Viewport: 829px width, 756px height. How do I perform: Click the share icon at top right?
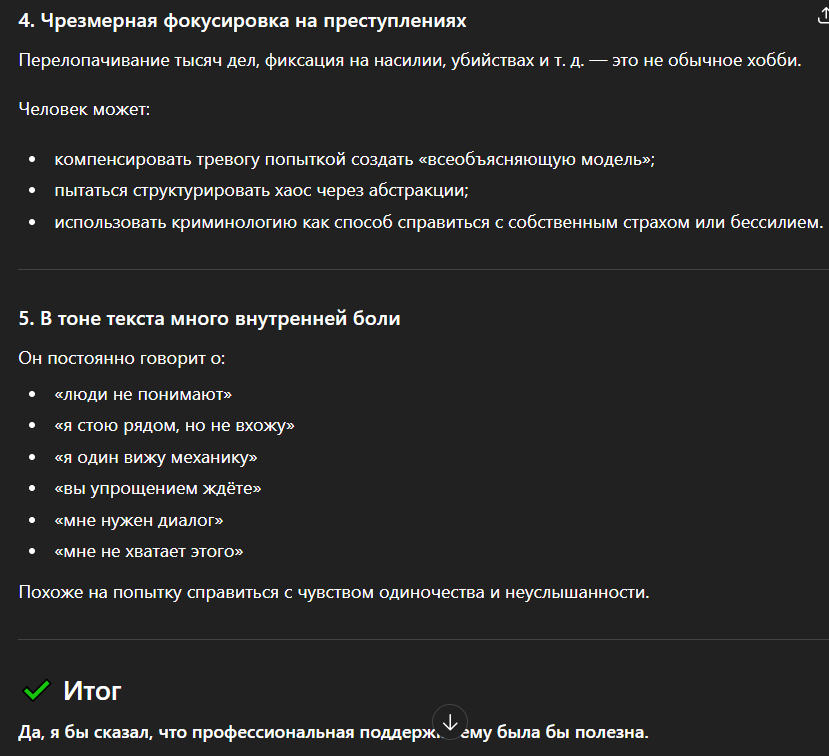822,15
